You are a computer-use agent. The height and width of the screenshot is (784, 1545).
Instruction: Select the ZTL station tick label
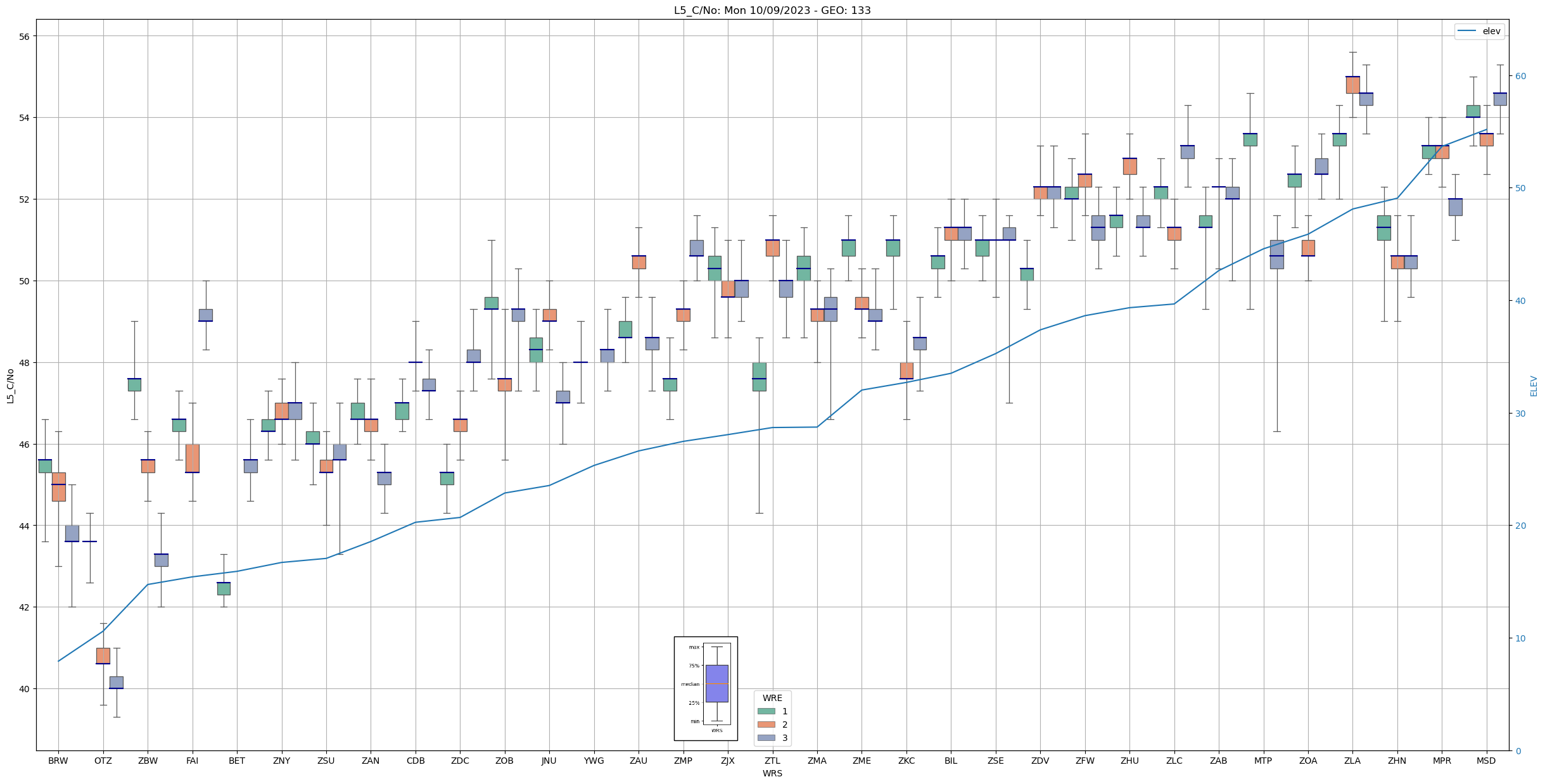coord(772,761)
